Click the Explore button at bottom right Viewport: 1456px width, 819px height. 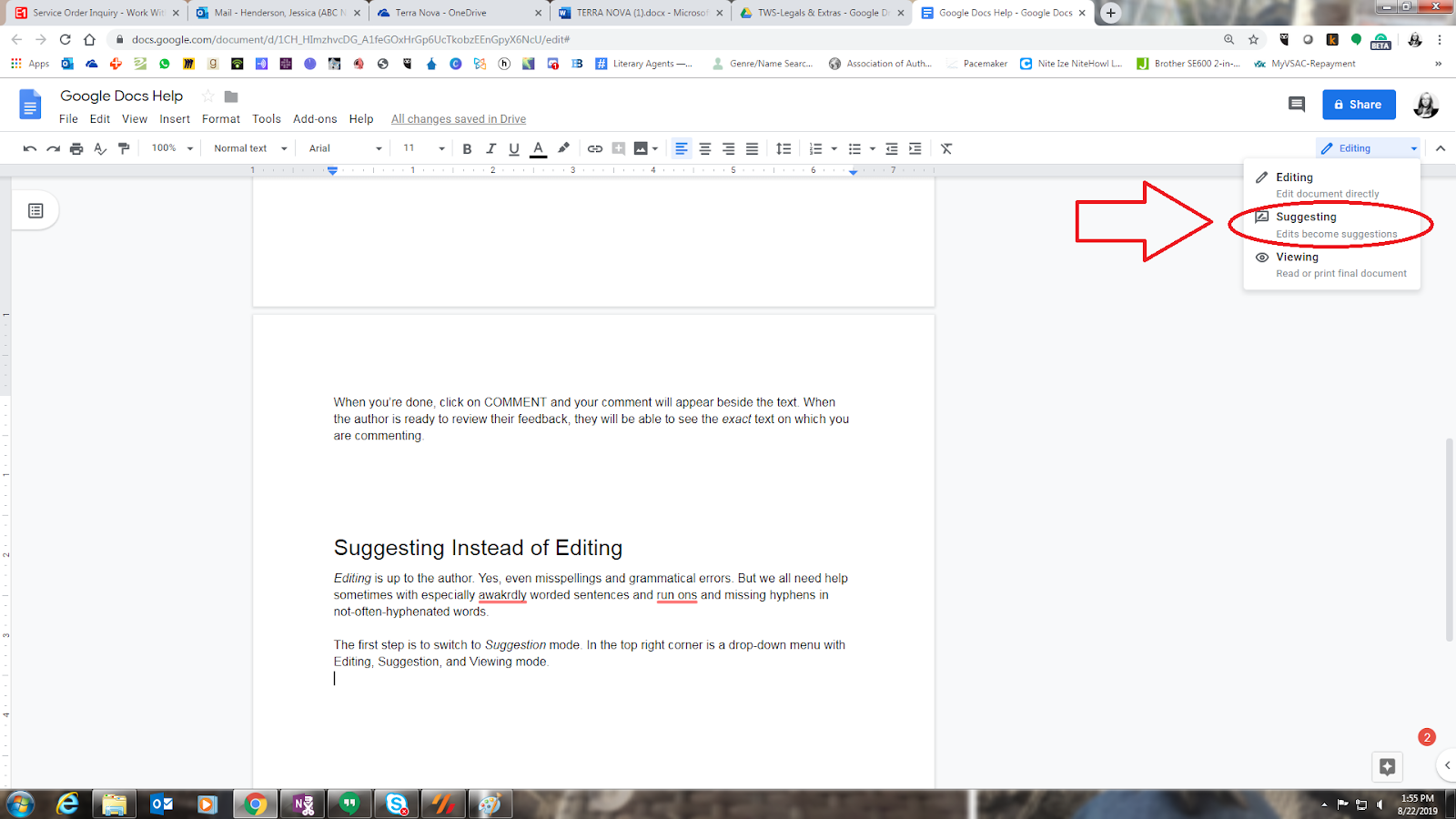(1387, 766)
